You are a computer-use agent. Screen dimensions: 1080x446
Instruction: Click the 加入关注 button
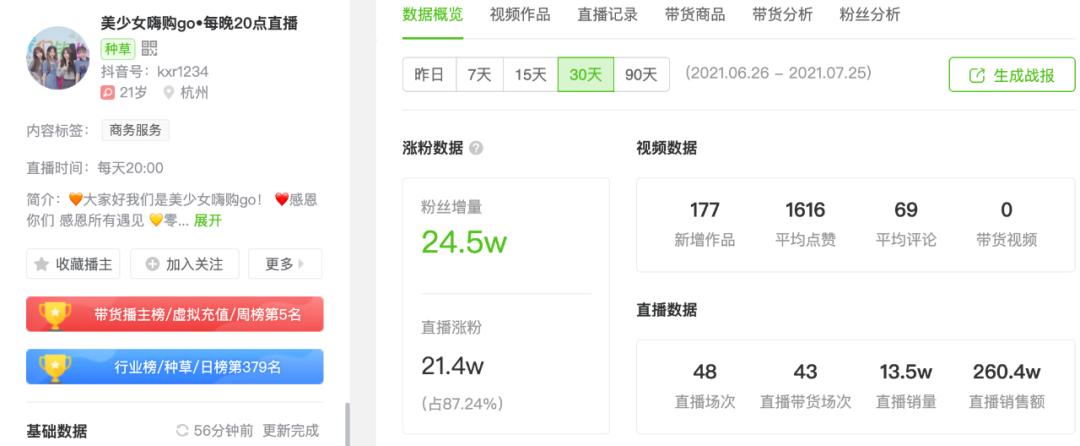point(184,264)
